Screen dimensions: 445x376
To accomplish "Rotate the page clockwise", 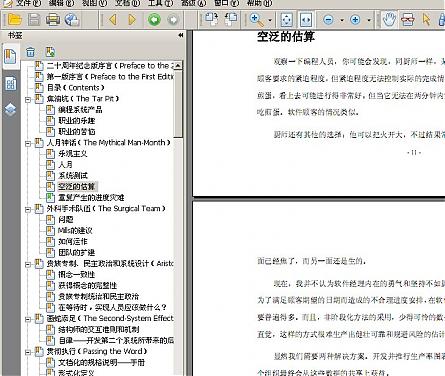I will point(211,20).
